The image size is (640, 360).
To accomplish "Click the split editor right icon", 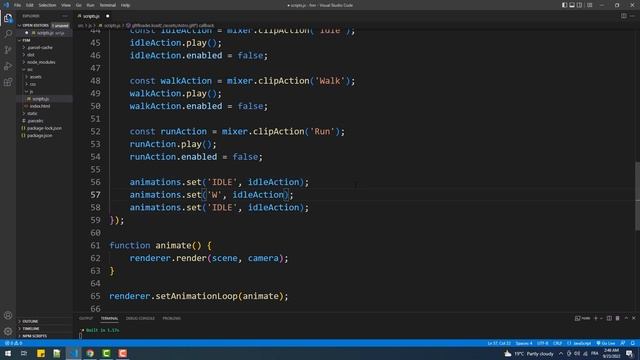I will tap(624, 16).
